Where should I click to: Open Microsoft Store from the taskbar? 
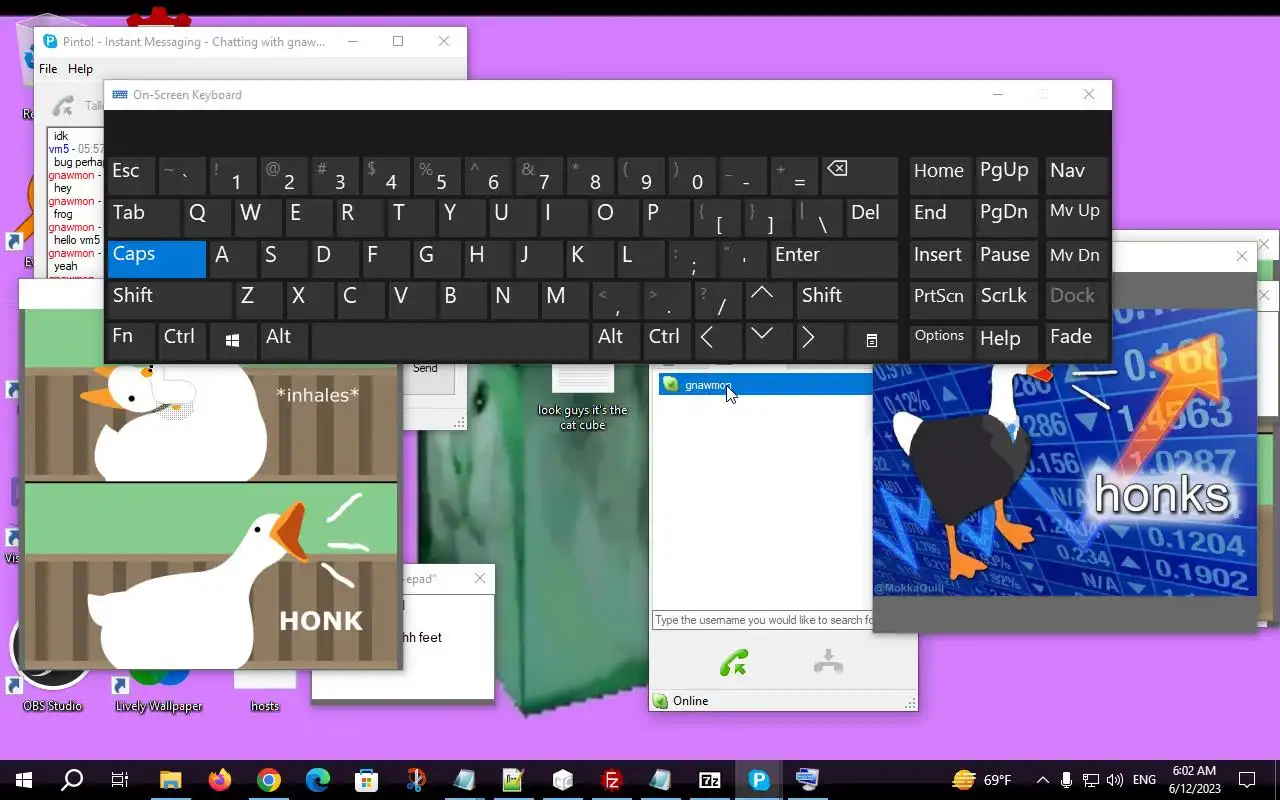[366, 780]
